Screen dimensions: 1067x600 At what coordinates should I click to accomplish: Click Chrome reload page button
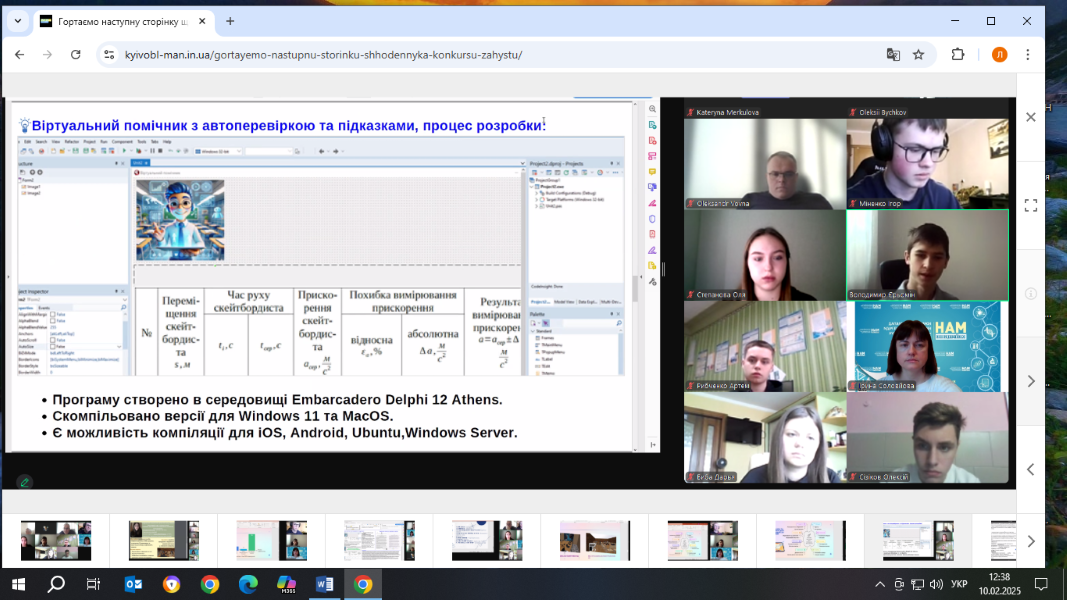click(x=76, y=55)
